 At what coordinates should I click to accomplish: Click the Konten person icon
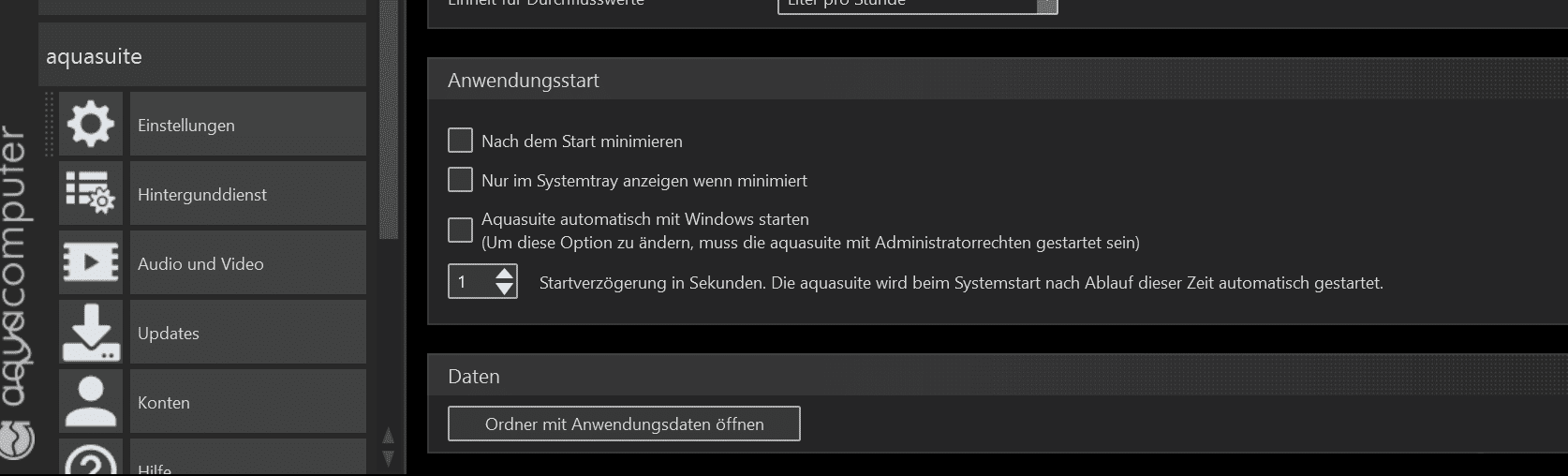91,402
